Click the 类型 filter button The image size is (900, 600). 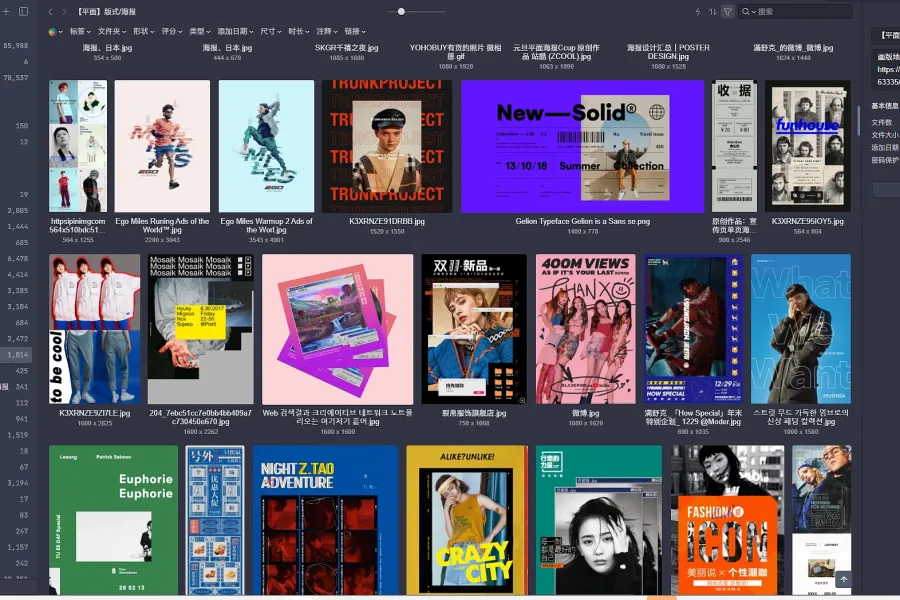[x=200, y=32]
